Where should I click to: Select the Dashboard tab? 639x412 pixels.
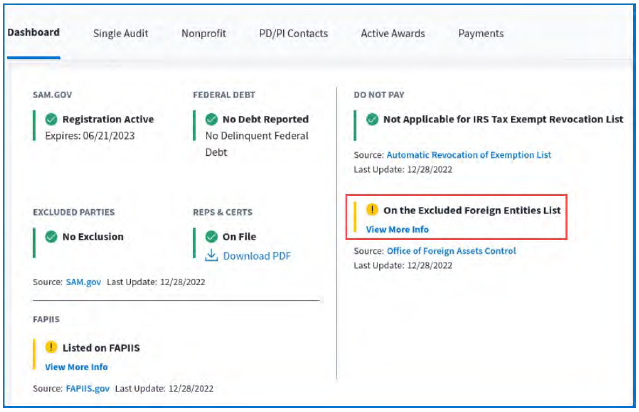33,32
